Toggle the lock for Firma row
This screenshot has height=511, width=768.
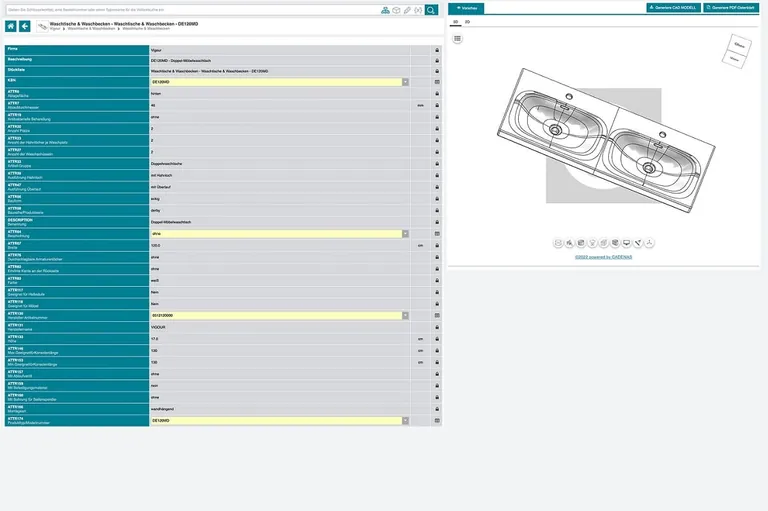pyautogui.click(x=437, y=48)
